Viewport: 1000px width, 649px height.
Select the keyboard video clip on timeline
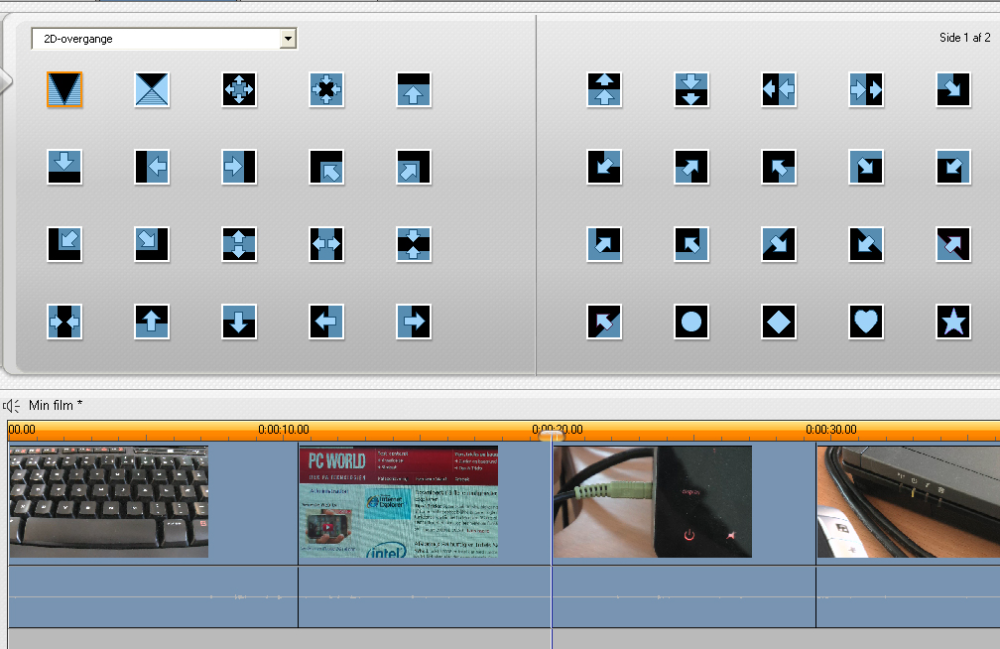[109, 501]
